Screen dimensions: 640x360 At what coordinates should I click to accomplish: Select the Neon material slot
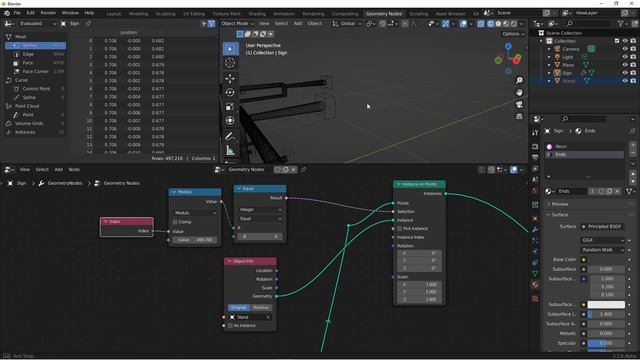584,147
